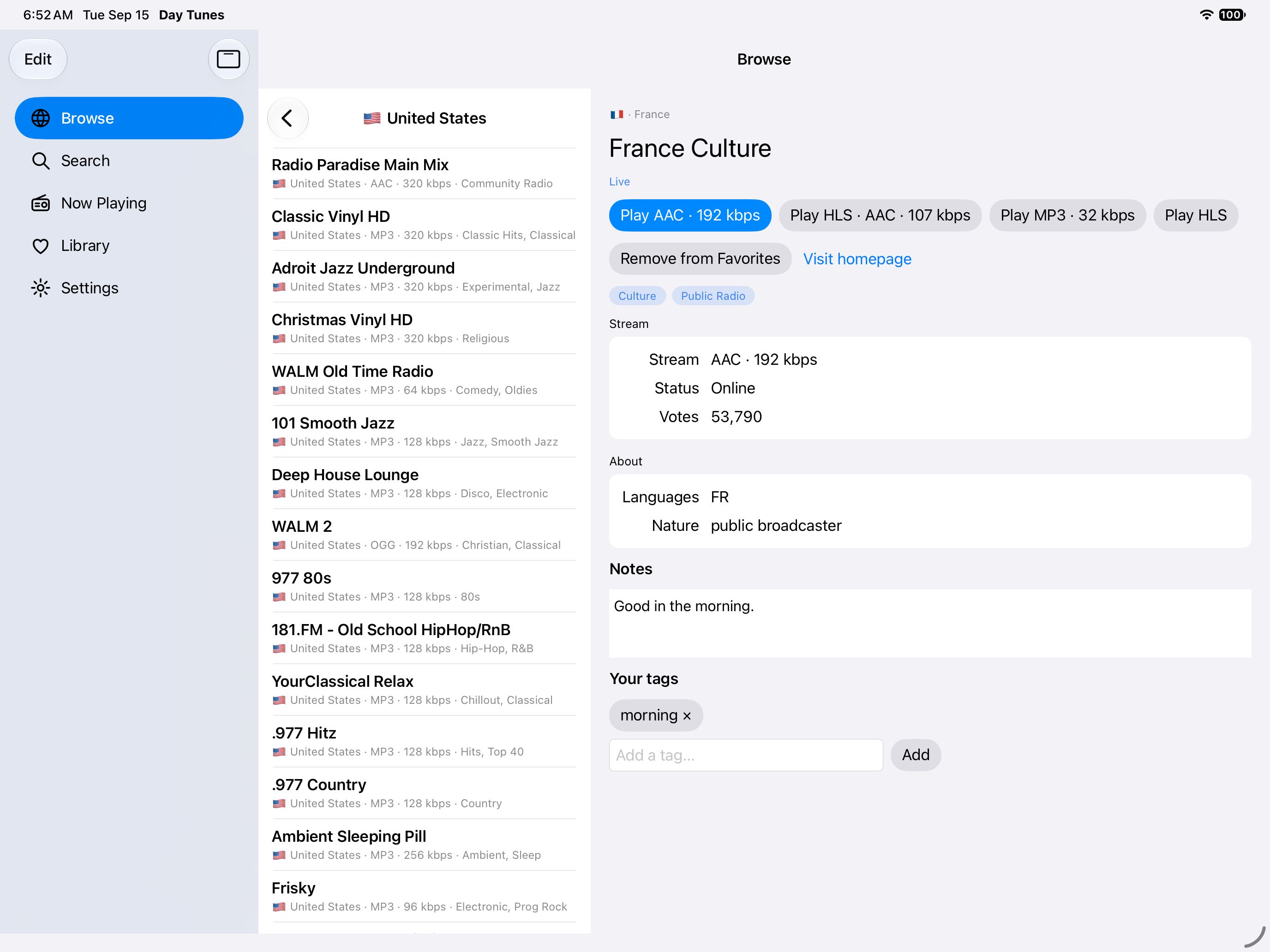Open the Search section
This screenshot has width=1270, height=952.
tap(129, 161)
